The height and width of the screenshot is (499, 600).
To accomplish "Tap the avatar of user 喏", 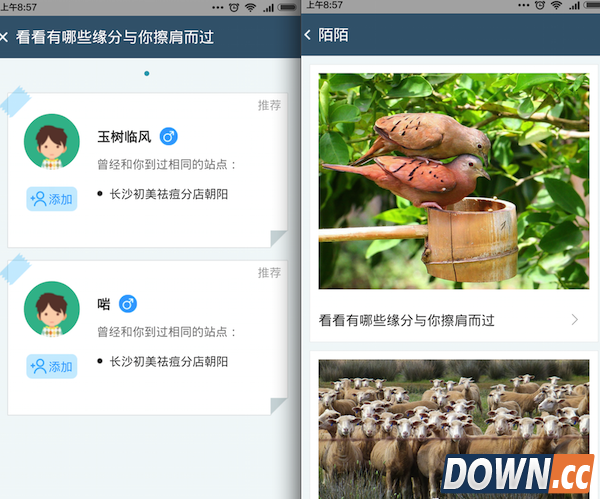I will click(52, 309).
